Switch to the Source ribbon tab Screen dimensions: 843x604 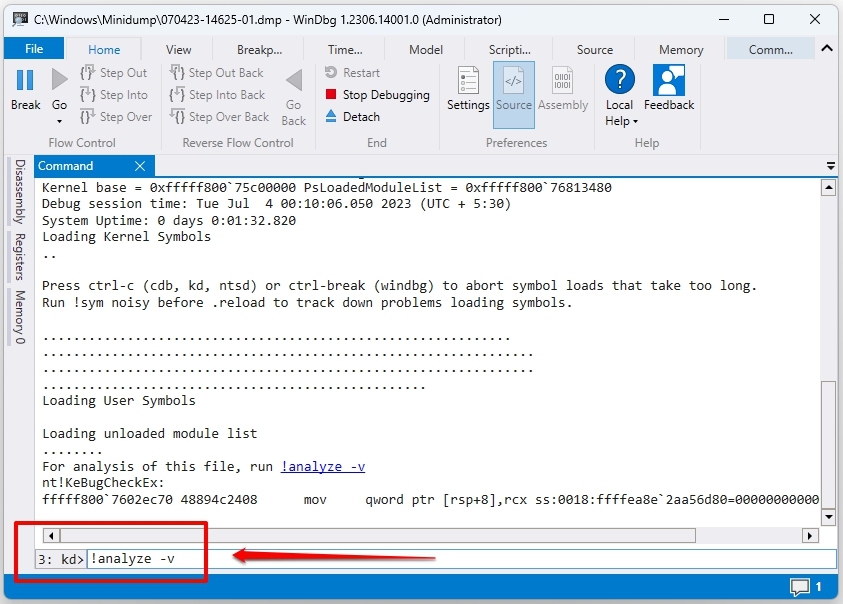click(x=595, y=49)
